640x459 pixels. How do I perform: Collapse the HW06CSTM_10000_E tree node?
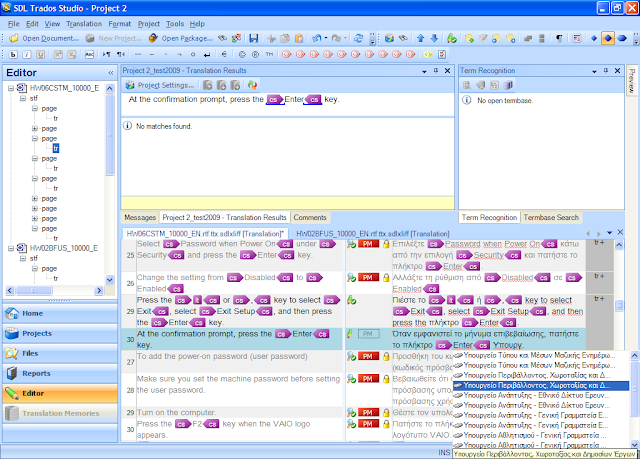point(11,88)
